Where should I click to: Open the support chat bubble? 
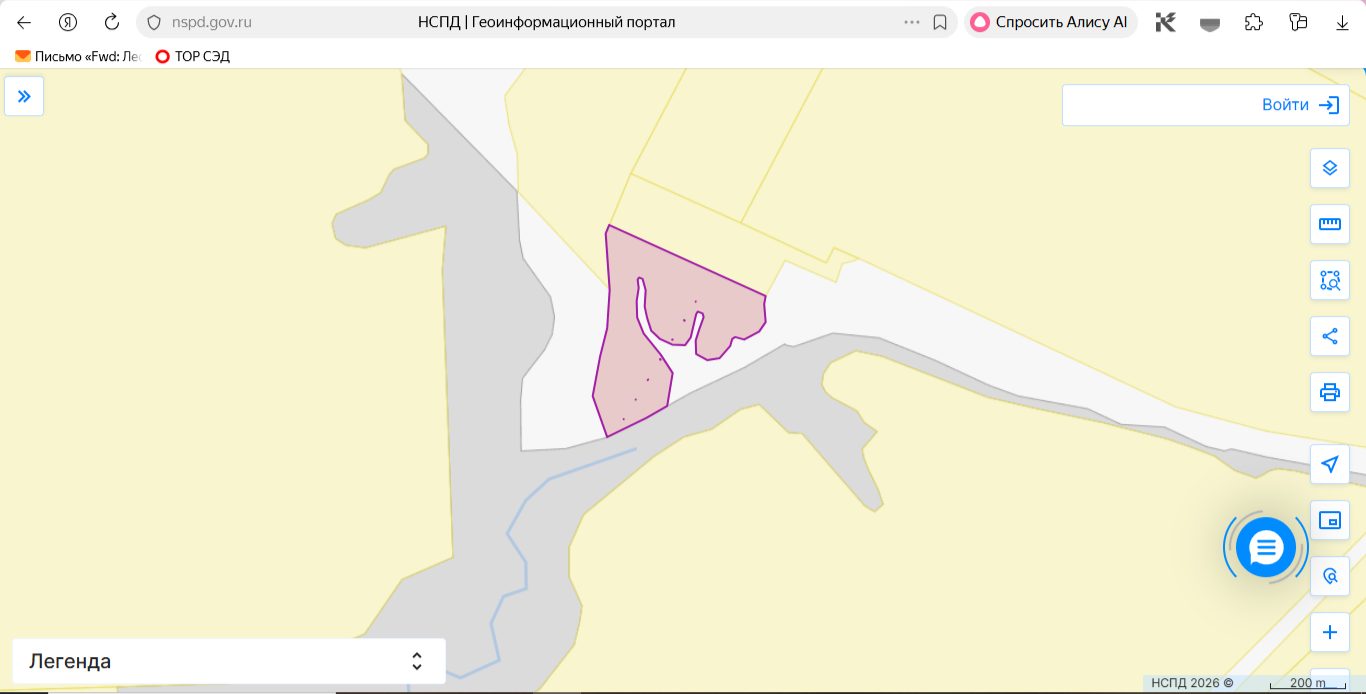(x=1266, y=548)
